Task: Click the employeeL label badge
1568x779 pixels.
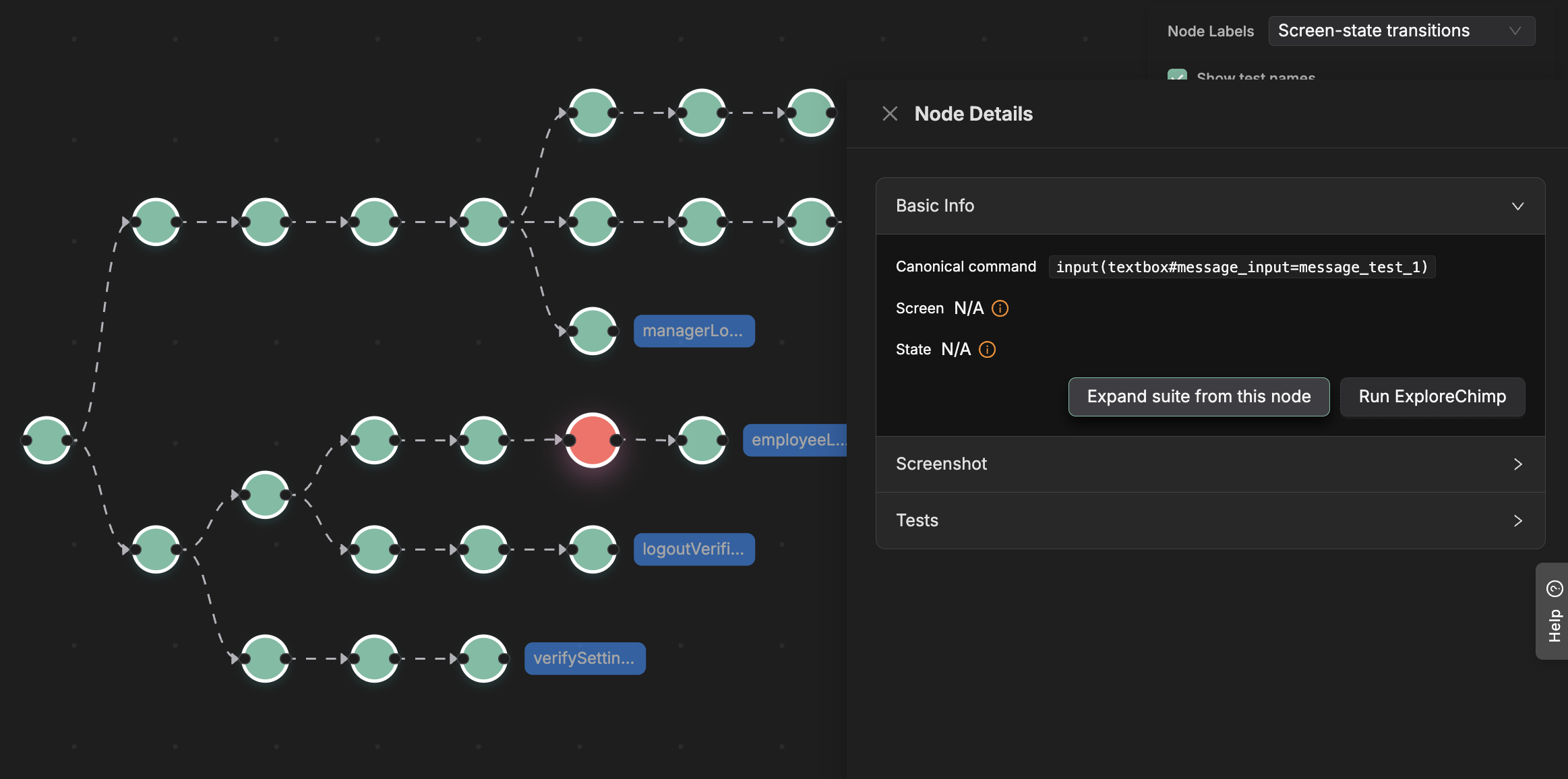Action: (795, 440)
